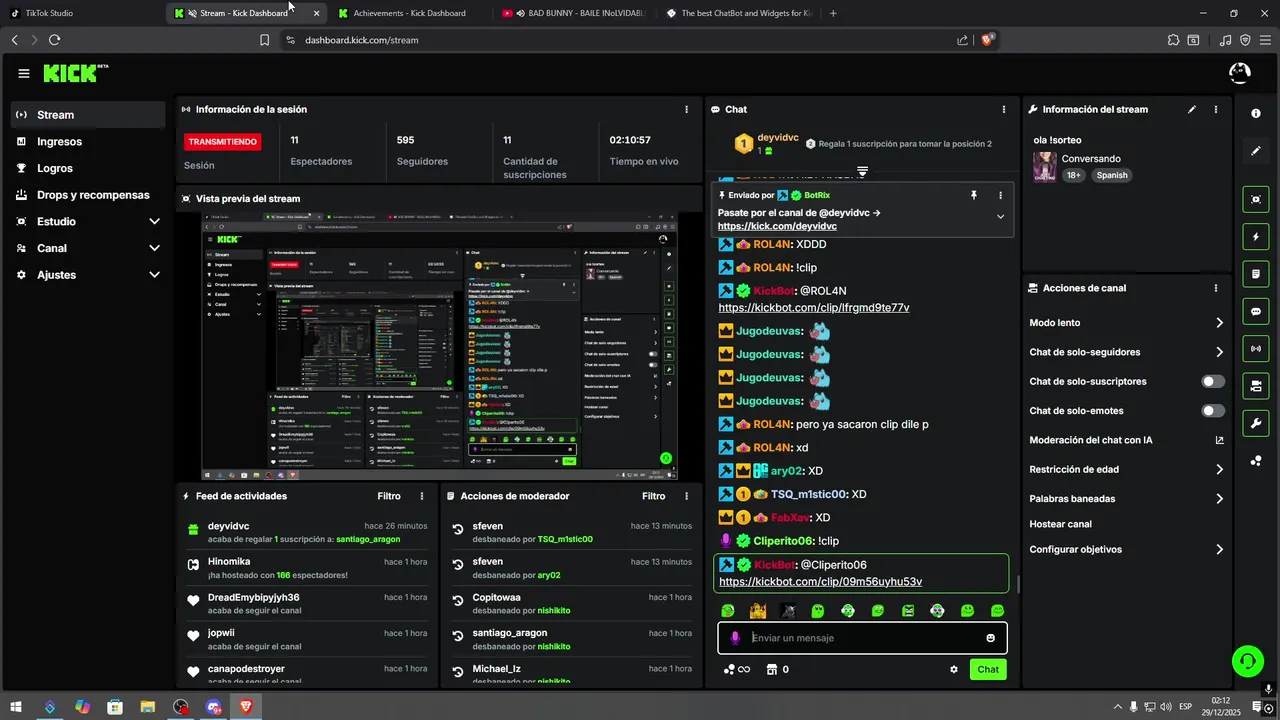Click chat panel scrollbar
Image resolution: width=1280 pixels, height=720 pixels.
pos(1018,584)
